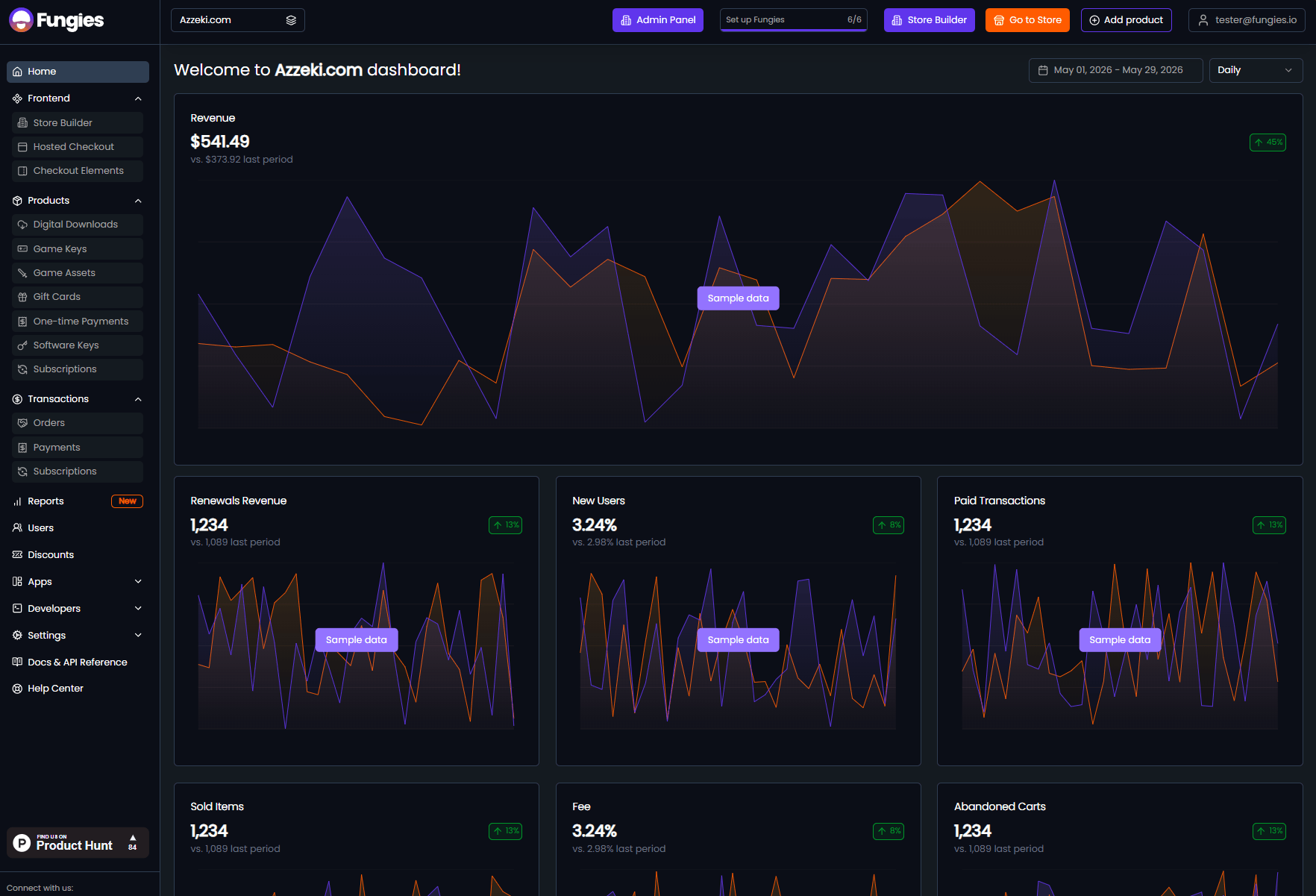Screen dimensions: 1316x896
Task: Expand the Developers menu
Action: coord(138,609)
